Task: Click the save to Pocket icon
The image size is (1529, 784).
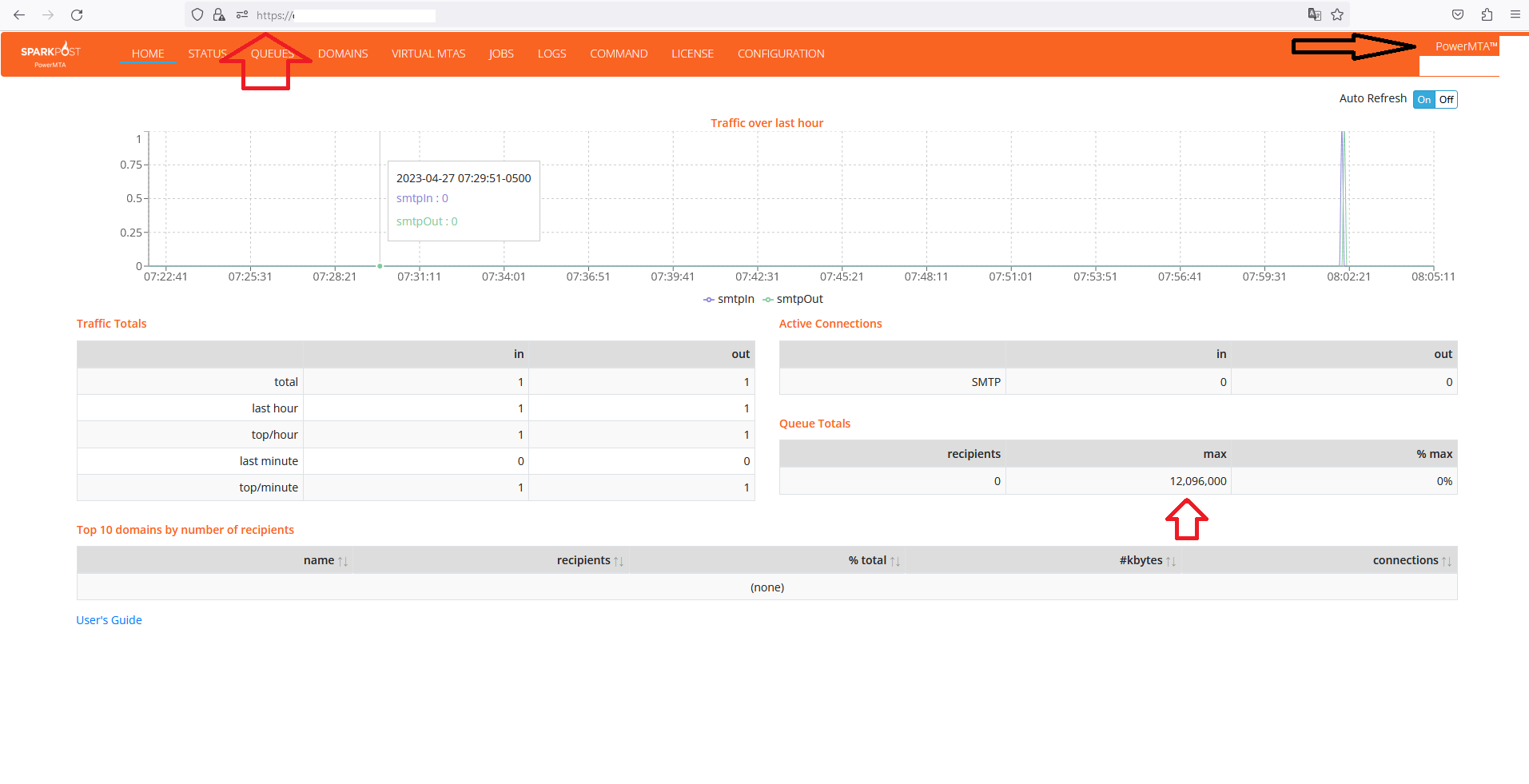Action: pyautogui.click(x=1458, y=15)
